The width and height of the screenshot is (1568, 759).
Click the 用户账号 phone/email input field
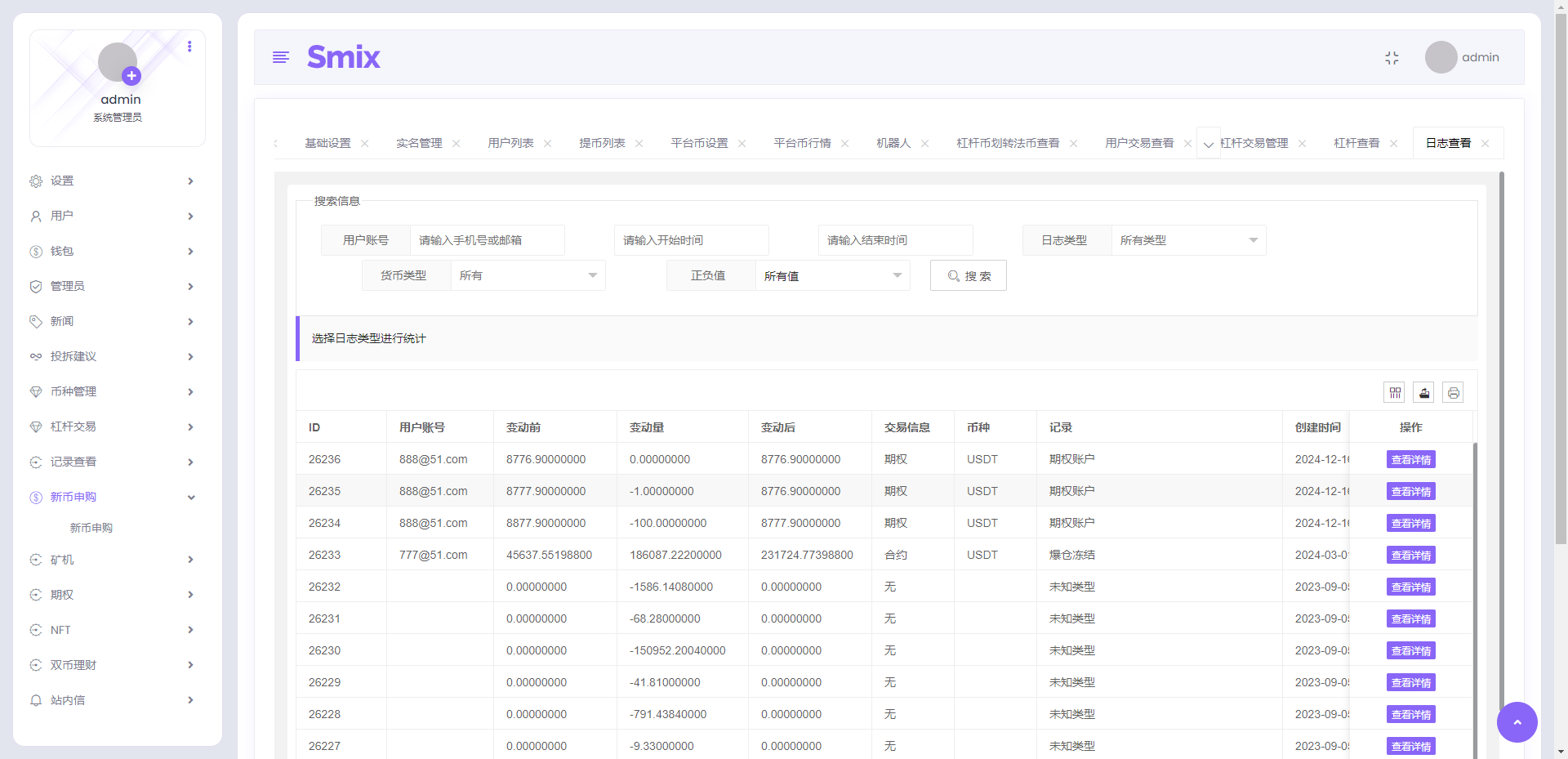pos(488,239)
